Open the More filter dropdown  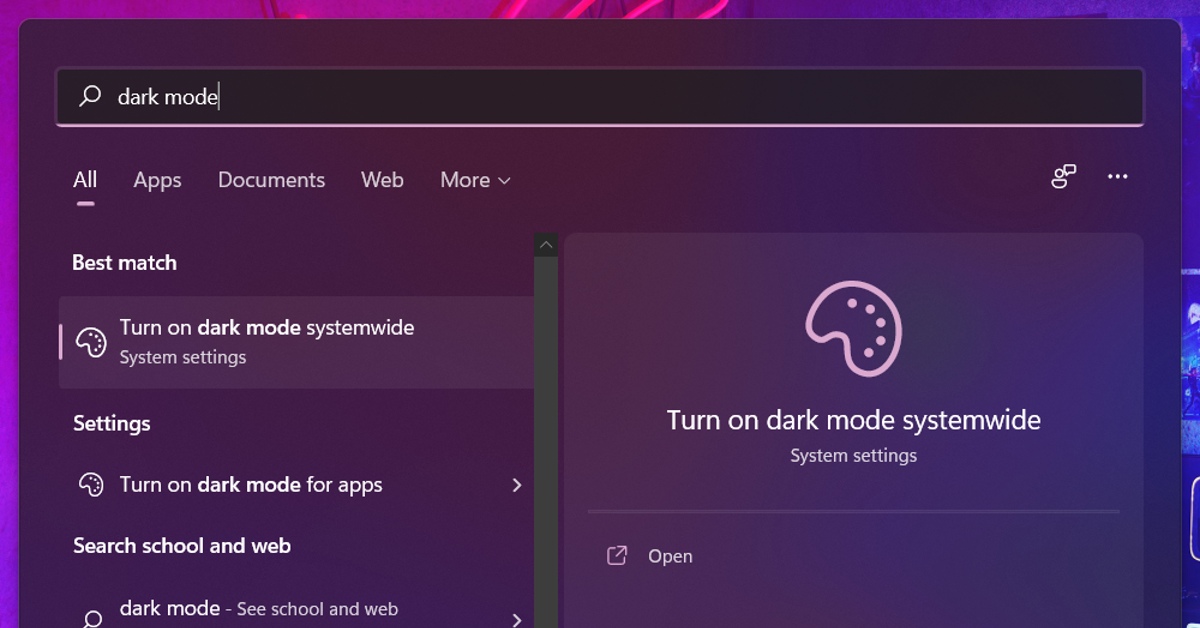(x=474, y=180)
